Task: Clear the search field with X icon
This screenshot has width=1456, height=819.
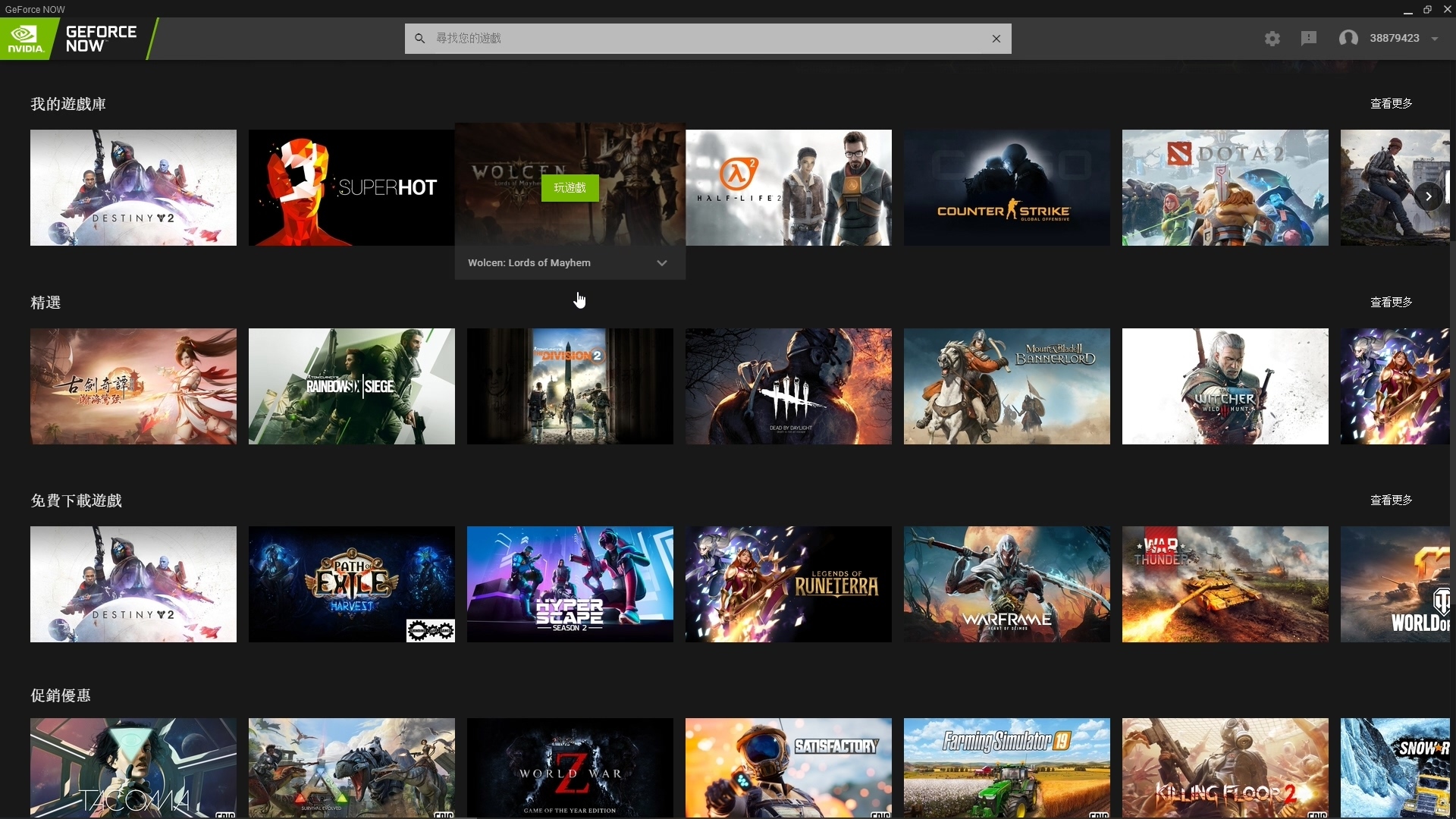Action: [x=996, y=39]
